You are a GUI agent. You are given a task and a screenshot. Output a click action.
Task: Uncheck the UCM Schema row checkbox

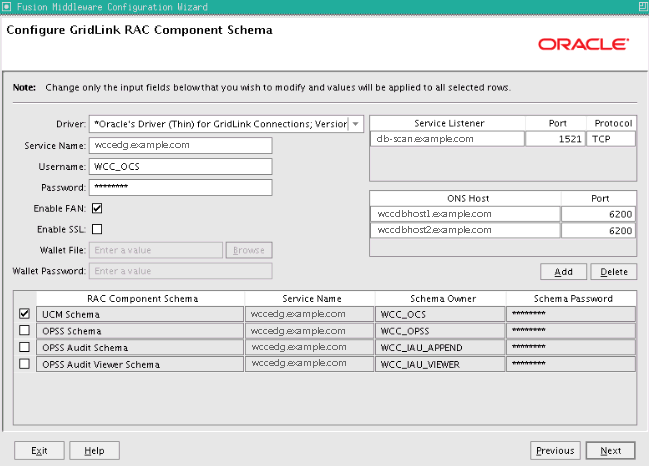click(24, 314)
